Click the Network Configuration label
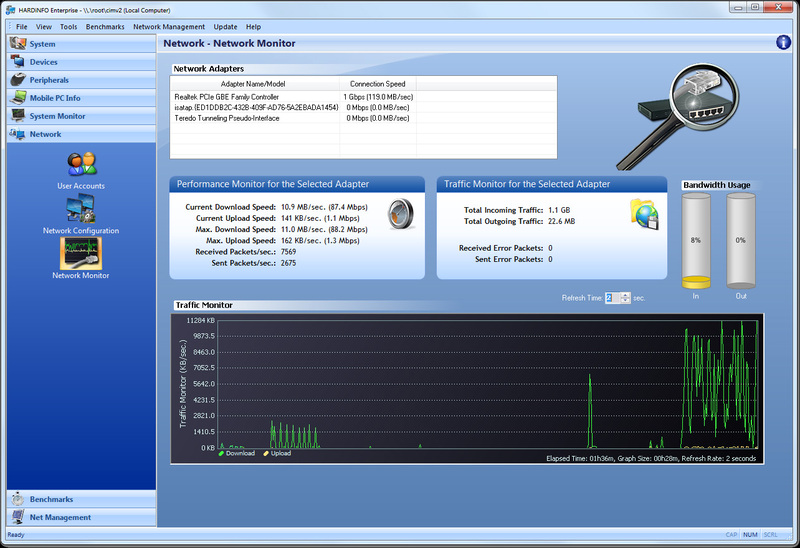The image size is (800, 548). [81, 231]
